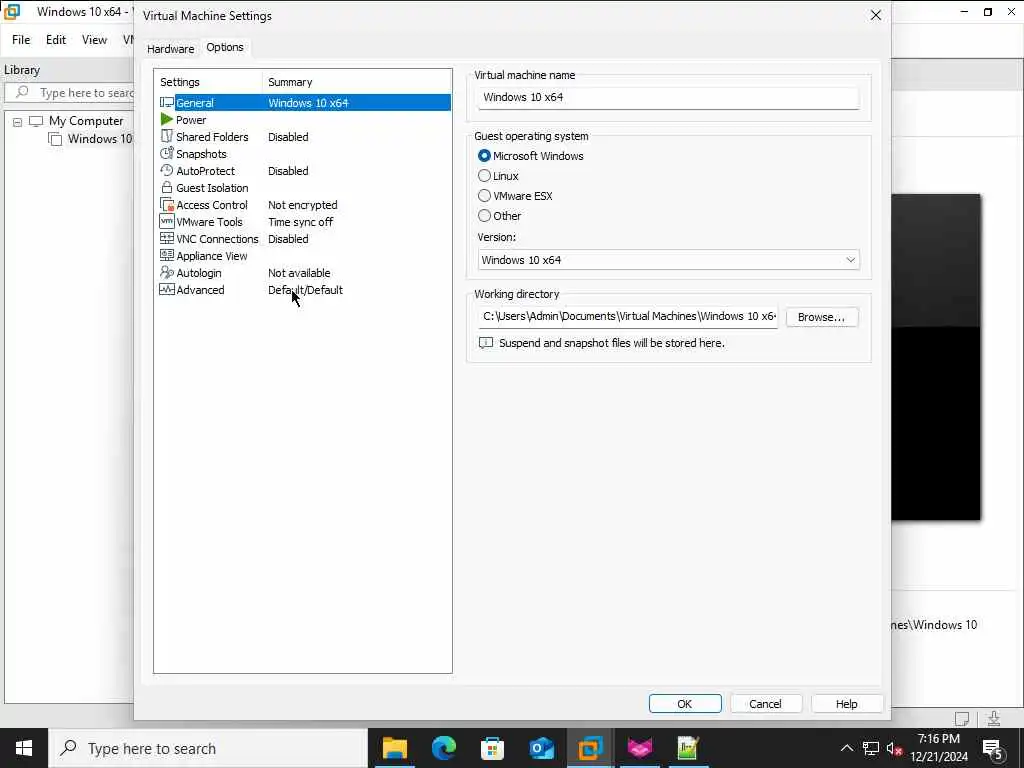Open the notification center icon
The width and height of the screenshot is (1024, 768).
coord(993,748)
